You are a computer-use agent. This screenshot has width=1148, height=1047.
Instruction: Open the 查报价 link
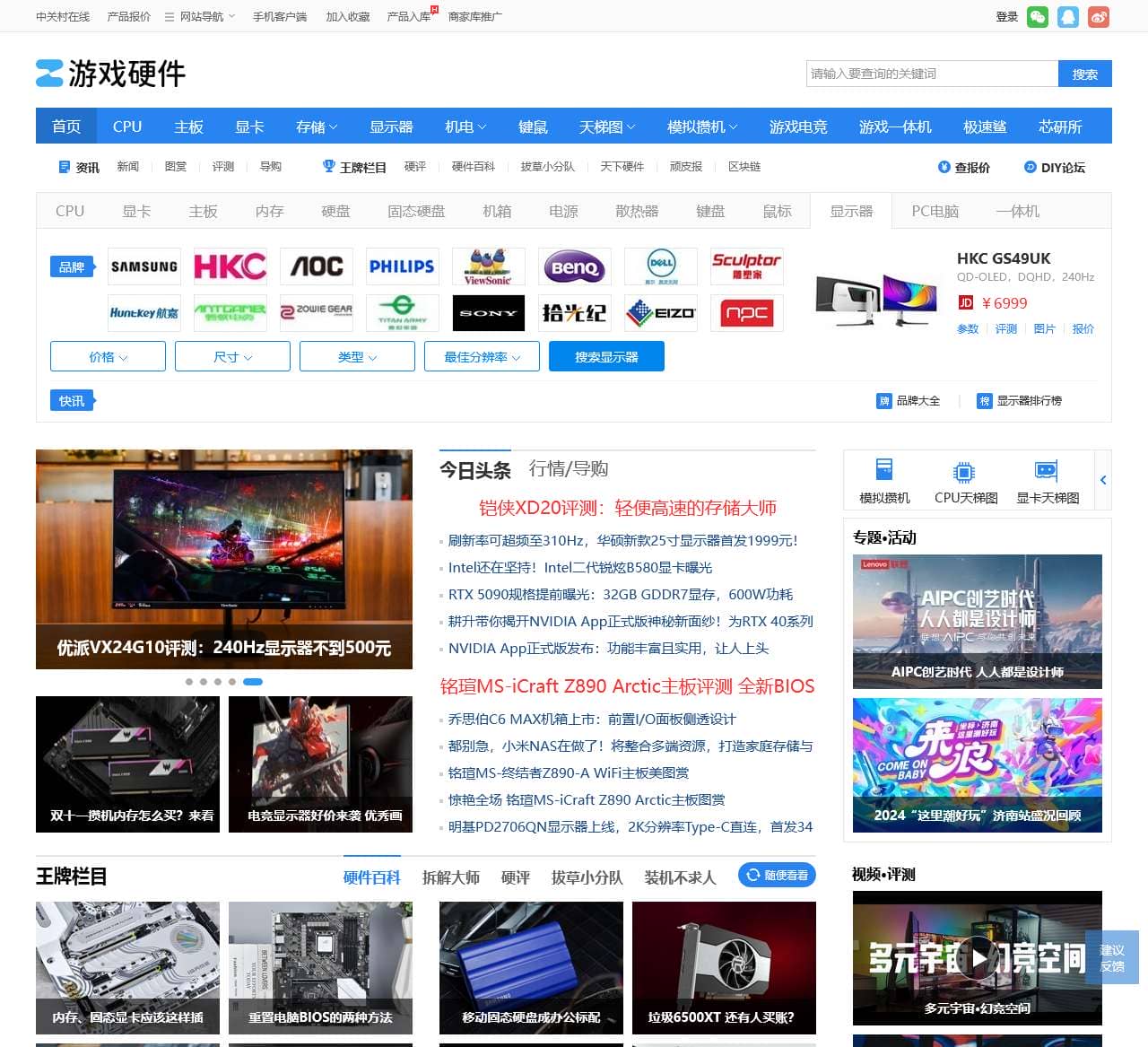(964, 167)
